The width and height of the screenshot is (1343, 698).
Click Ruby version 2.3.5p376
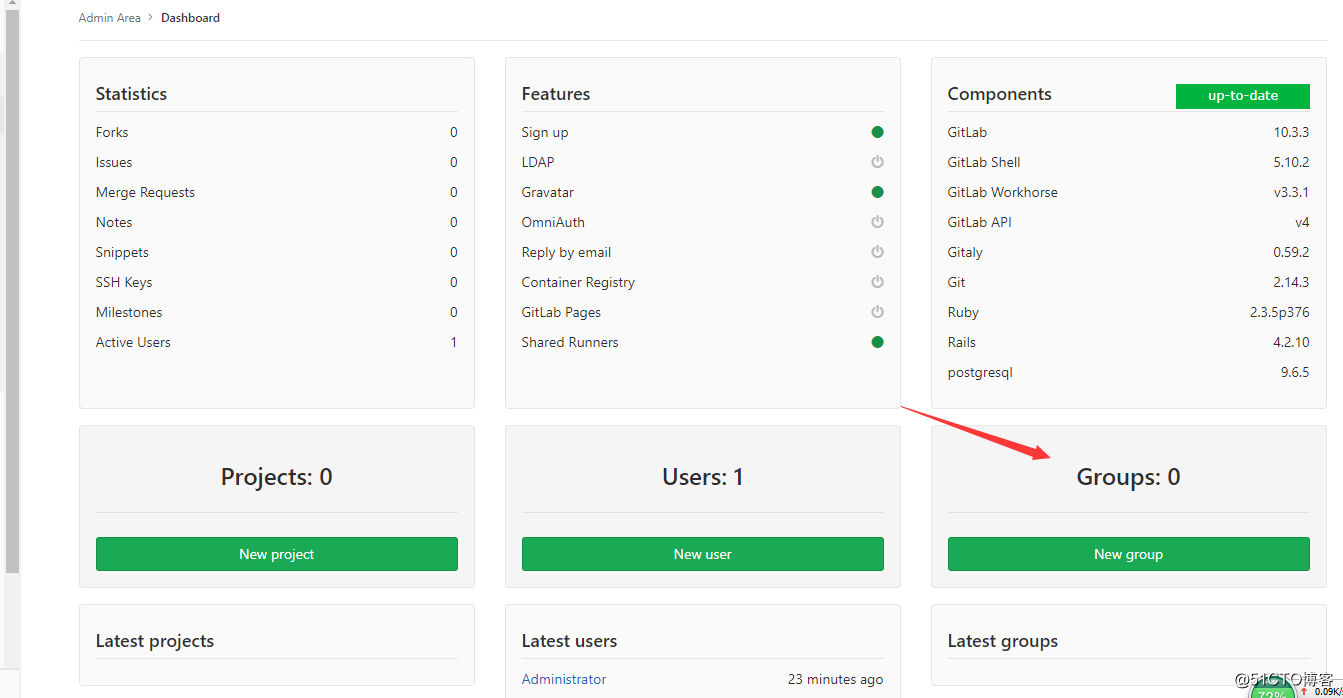coord(1279,312)
